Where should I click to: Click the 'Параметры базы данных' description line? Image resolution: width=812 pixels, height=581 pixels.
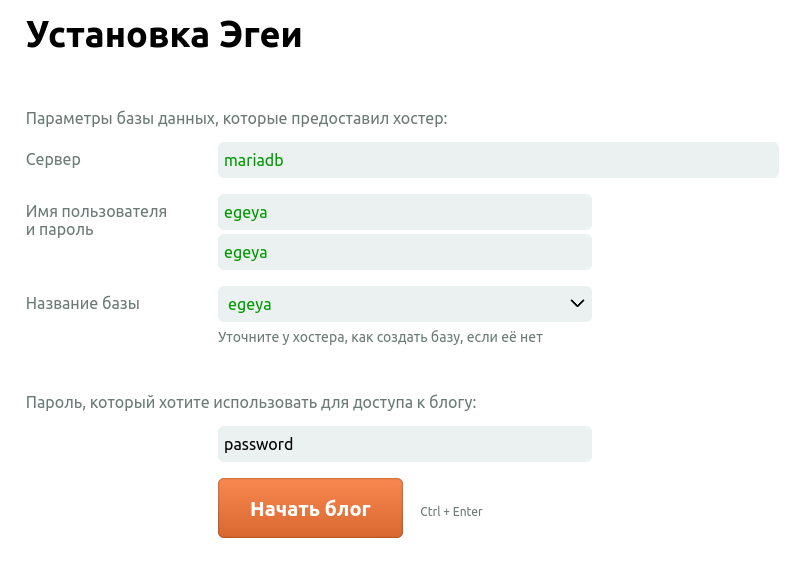pos(236,119)
